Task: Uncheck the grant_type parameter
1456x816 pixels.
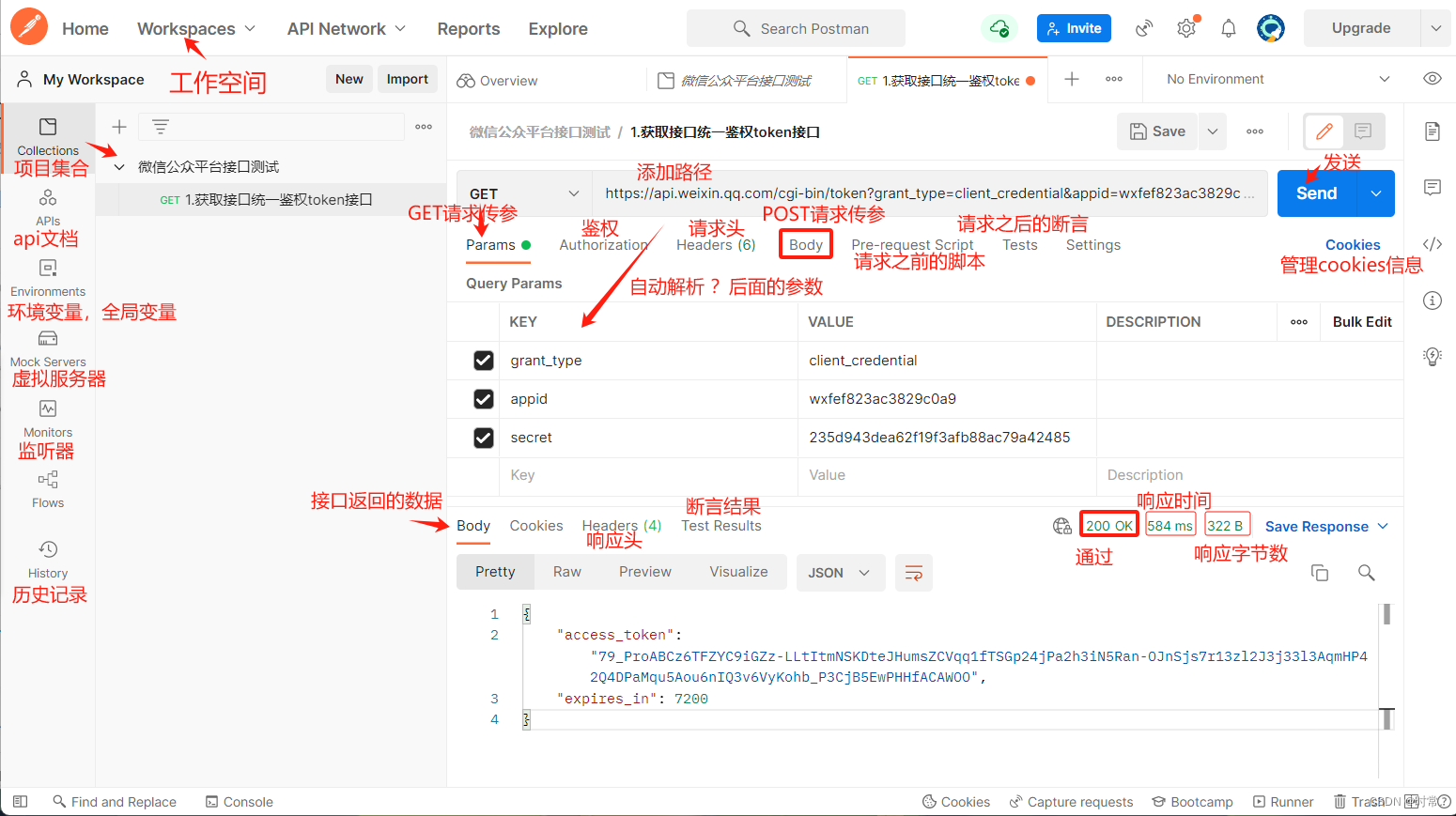Action: [x=484, y=361]
